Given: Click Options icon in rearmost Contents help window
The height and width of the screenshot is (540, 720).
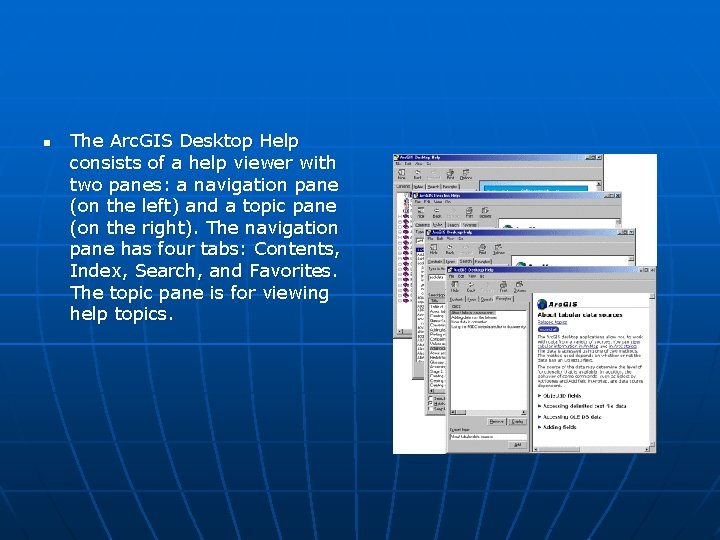Looking at the screenshot, I should (x=466, y=174).
